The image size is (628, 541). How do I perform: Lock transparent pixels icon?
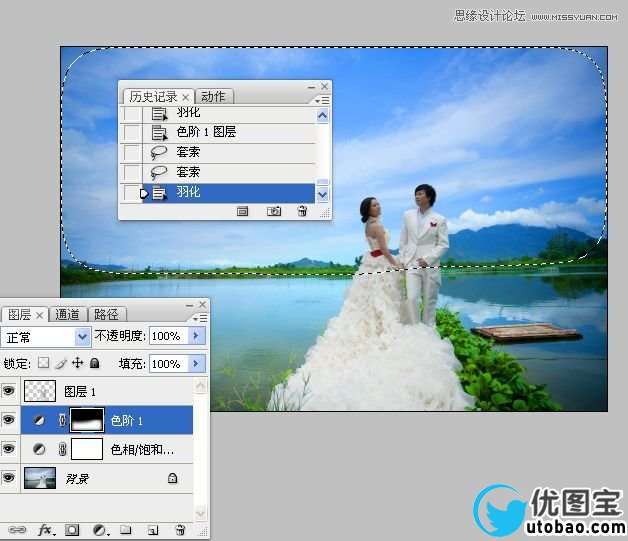[x=43, y=363]
